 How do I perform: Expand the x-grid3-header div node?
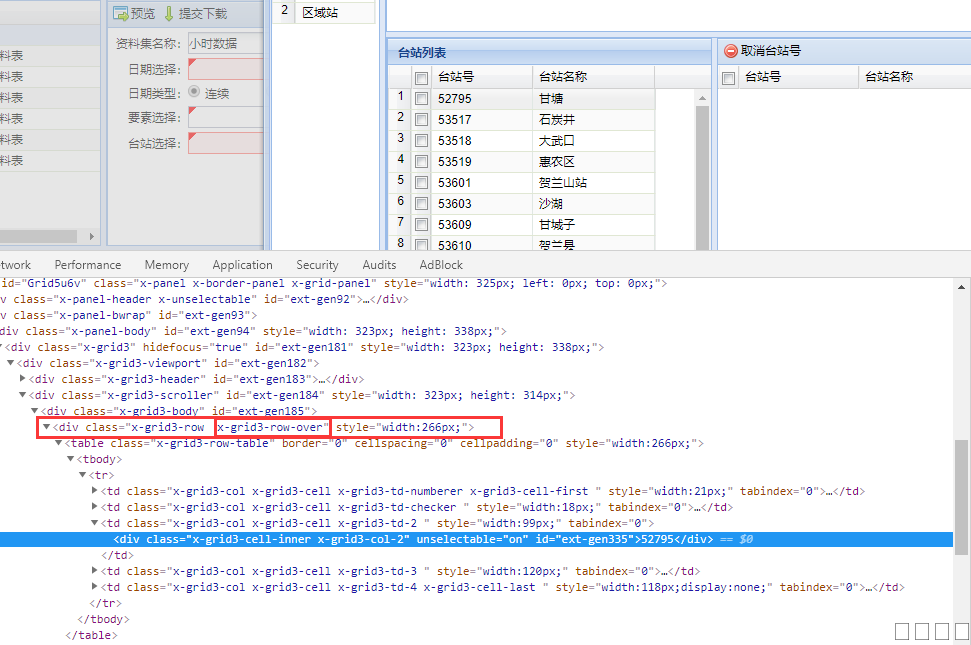[23, 379]
